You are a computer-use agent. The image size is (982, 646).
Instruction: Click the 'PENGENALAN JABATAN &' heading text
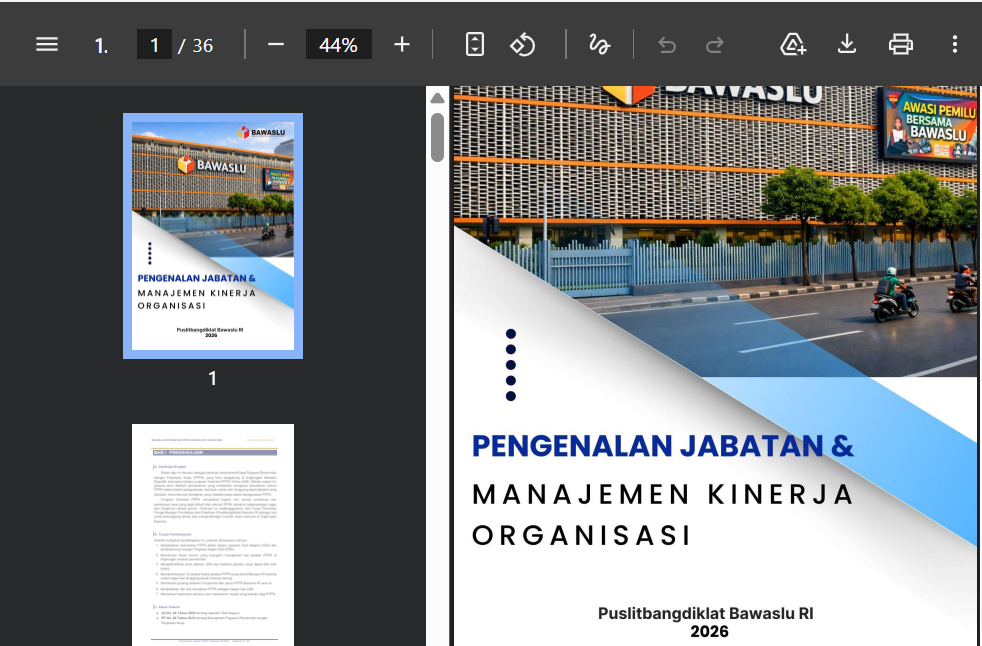[663, 446]
